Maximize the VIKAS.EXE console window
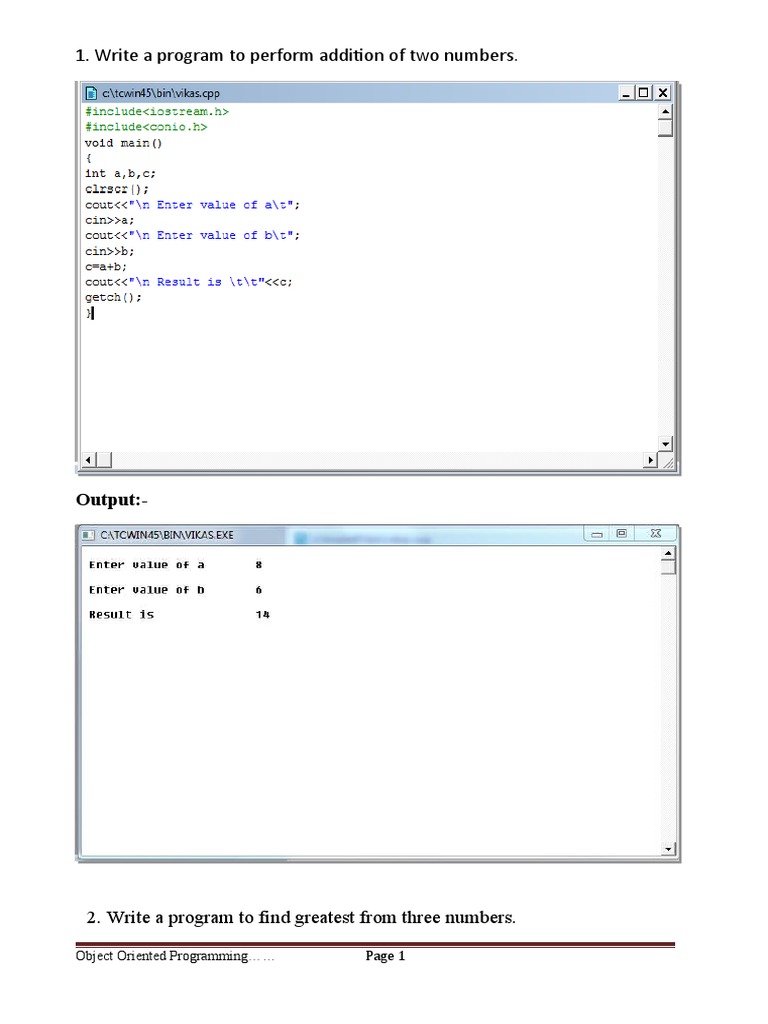 [x=622, y=534]
